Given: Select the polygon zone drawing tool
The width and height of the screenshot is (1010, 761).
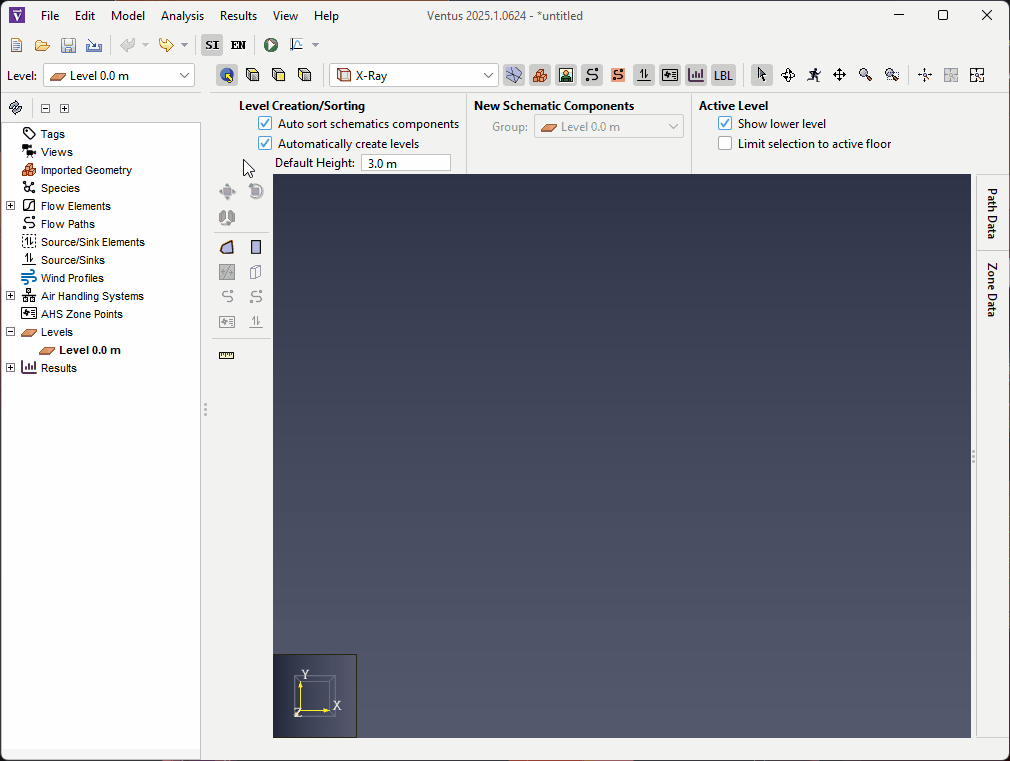Looking at the screenshot, I should (x=227, y=247).
